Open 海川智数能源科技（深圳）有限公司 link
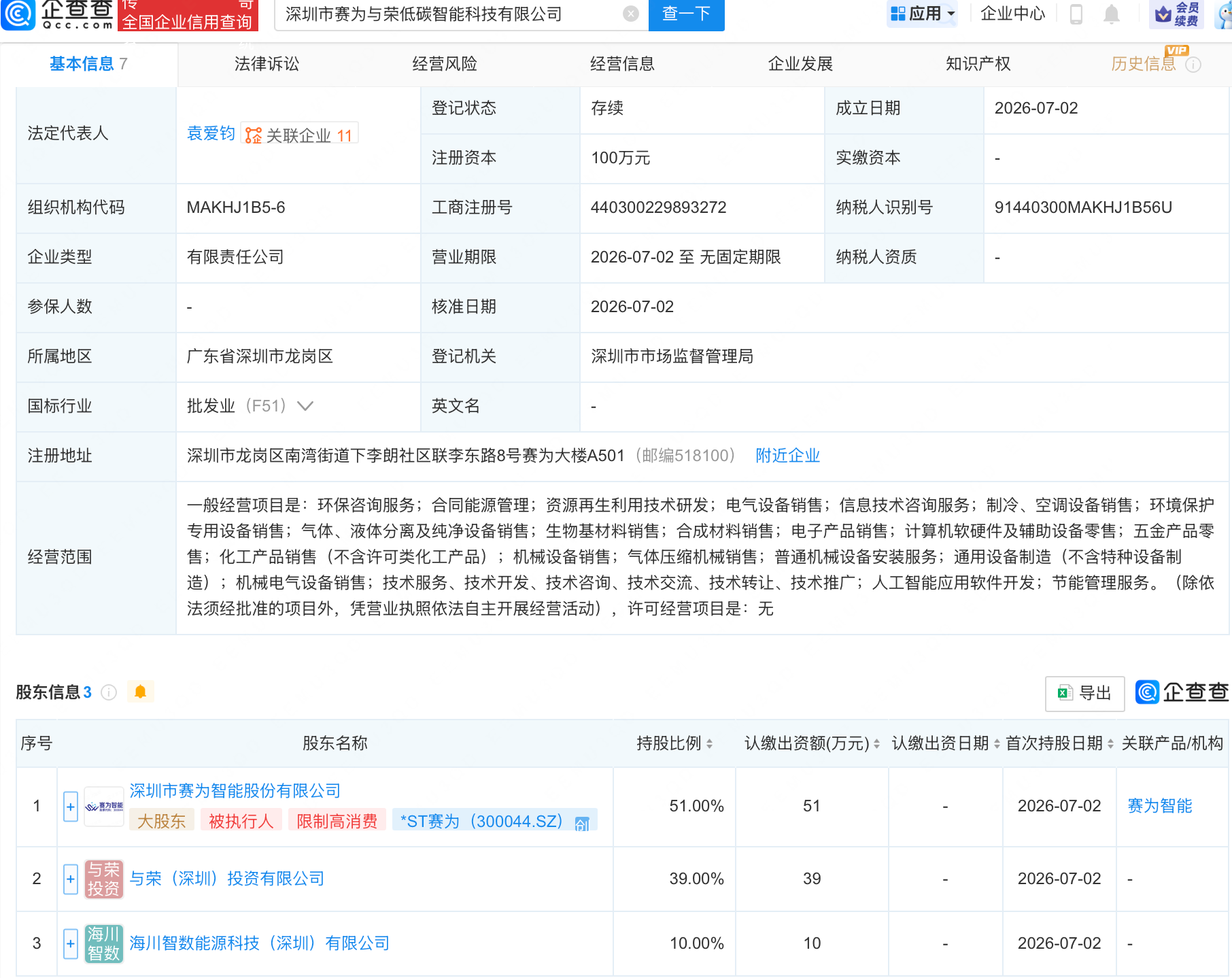 [x=260, y=943]
